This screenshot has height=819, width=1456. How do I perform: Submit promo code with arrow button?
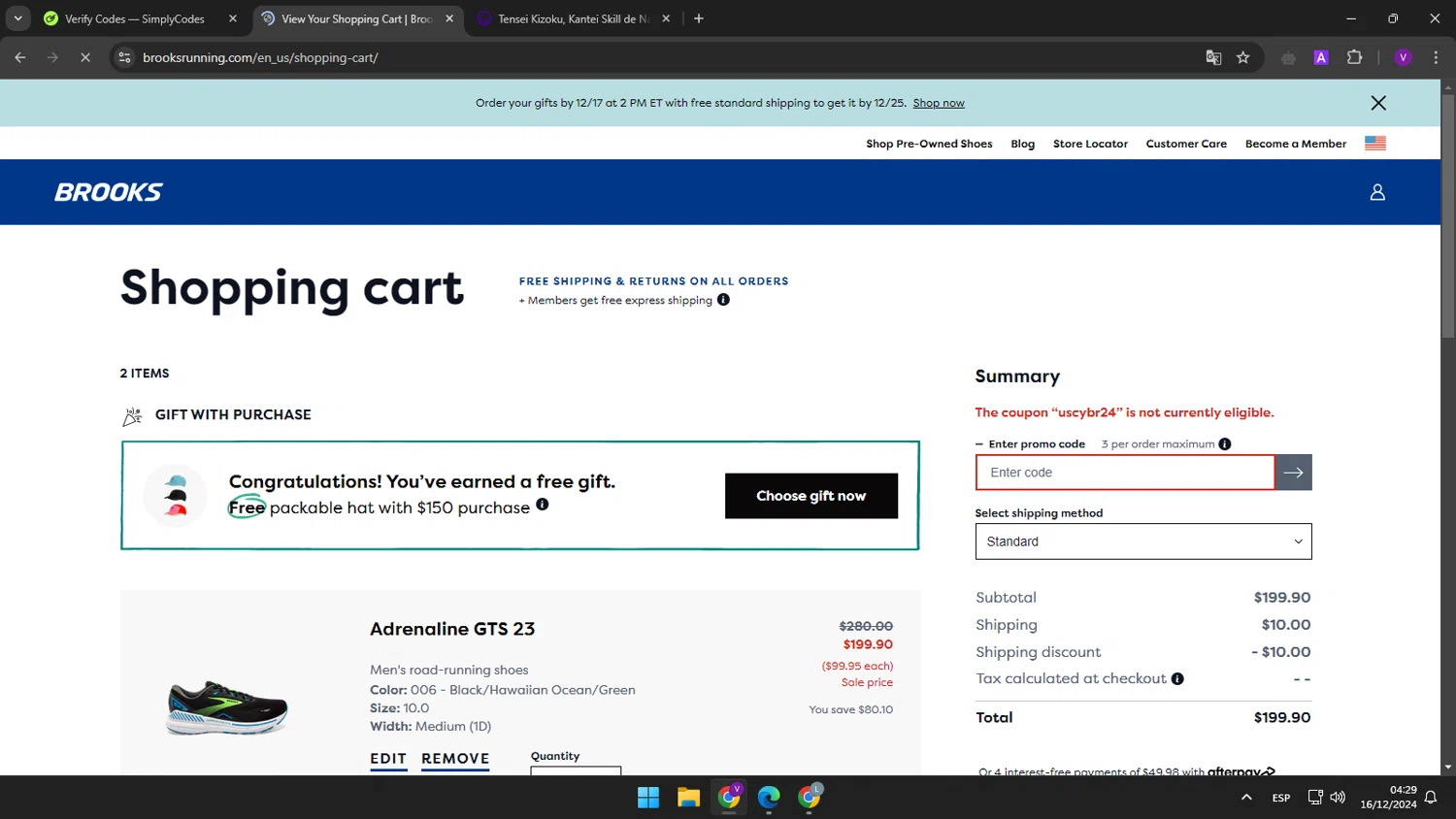[x=1293, y=473]
